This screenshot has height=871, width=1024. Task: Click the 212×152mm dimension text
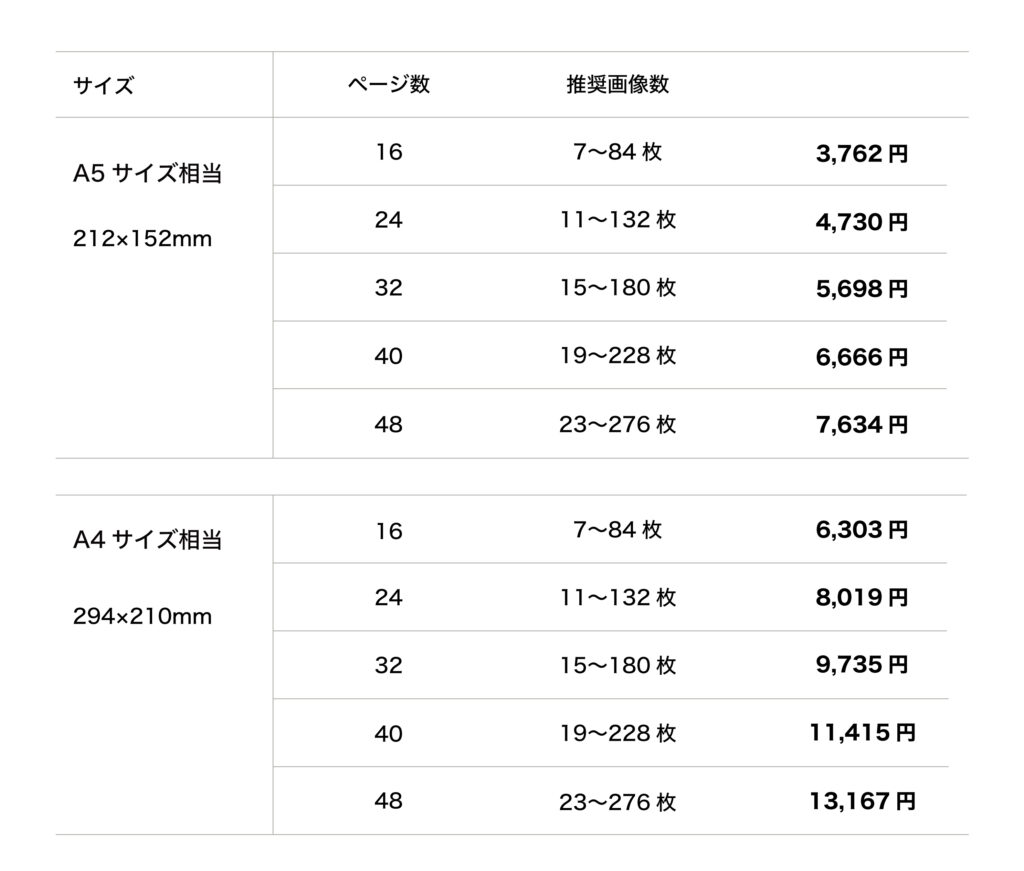click(x=143, y=240)
